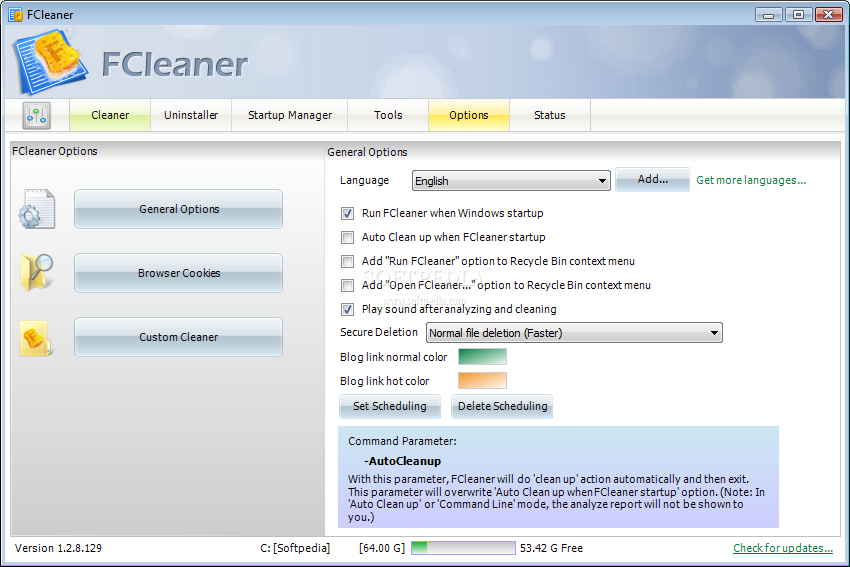The width and height of the screenshot is (850, 567).
Task: Enable Auto Clean up when FCleaner startup
Action: click(x=347, y=237)
